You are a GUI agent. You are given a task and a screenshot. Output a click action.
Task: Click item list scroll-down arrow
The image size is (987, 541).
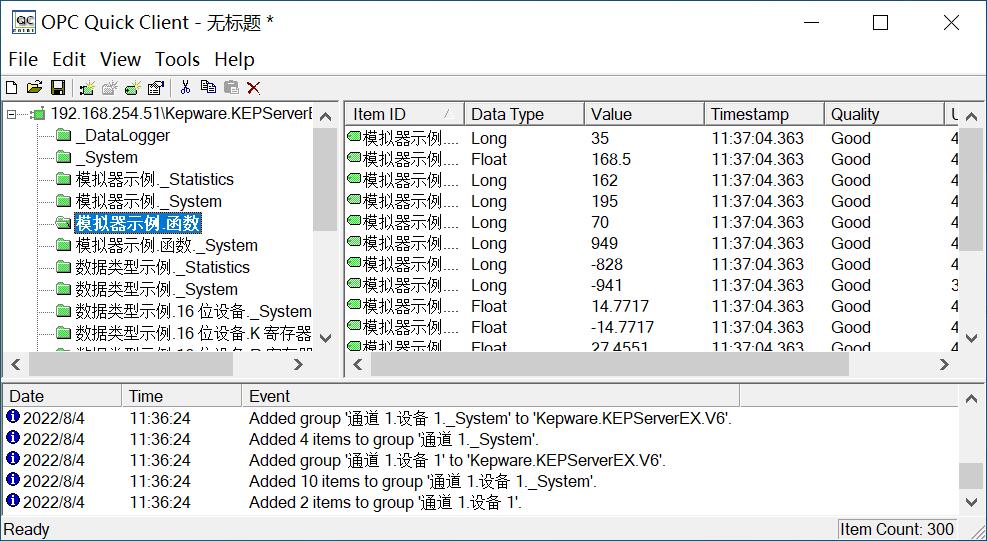pyautogui.click(x=971, y=338)
